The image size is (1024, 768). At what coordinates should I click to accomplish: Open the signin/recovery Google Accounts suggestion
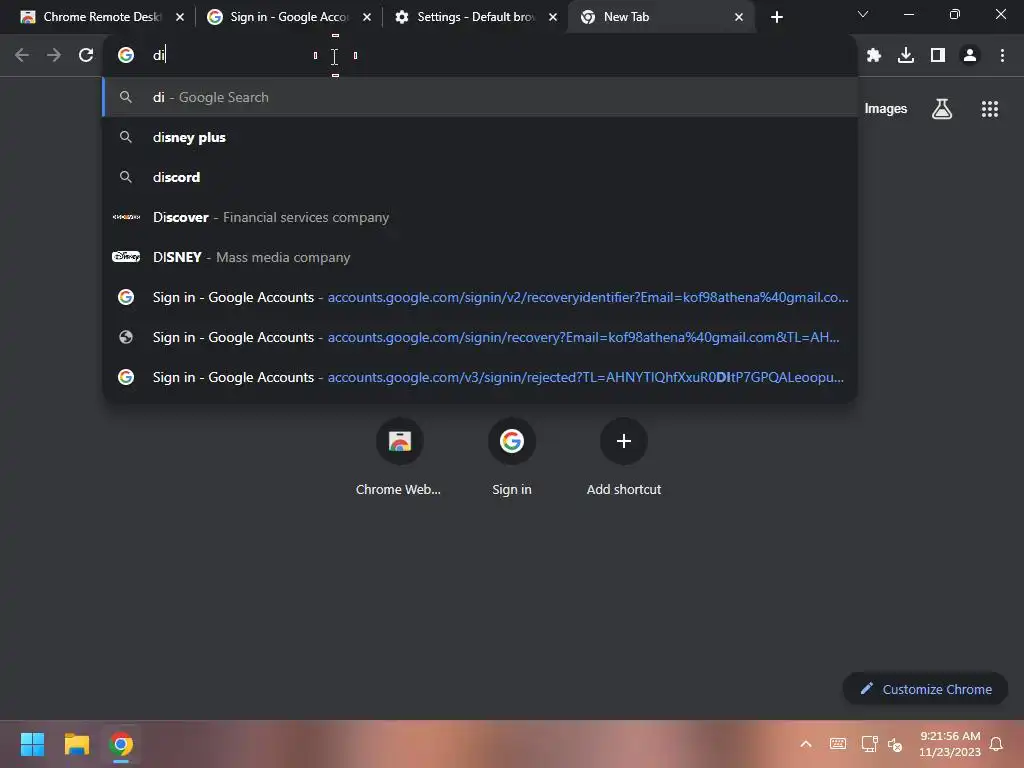[x=480, y=337]
